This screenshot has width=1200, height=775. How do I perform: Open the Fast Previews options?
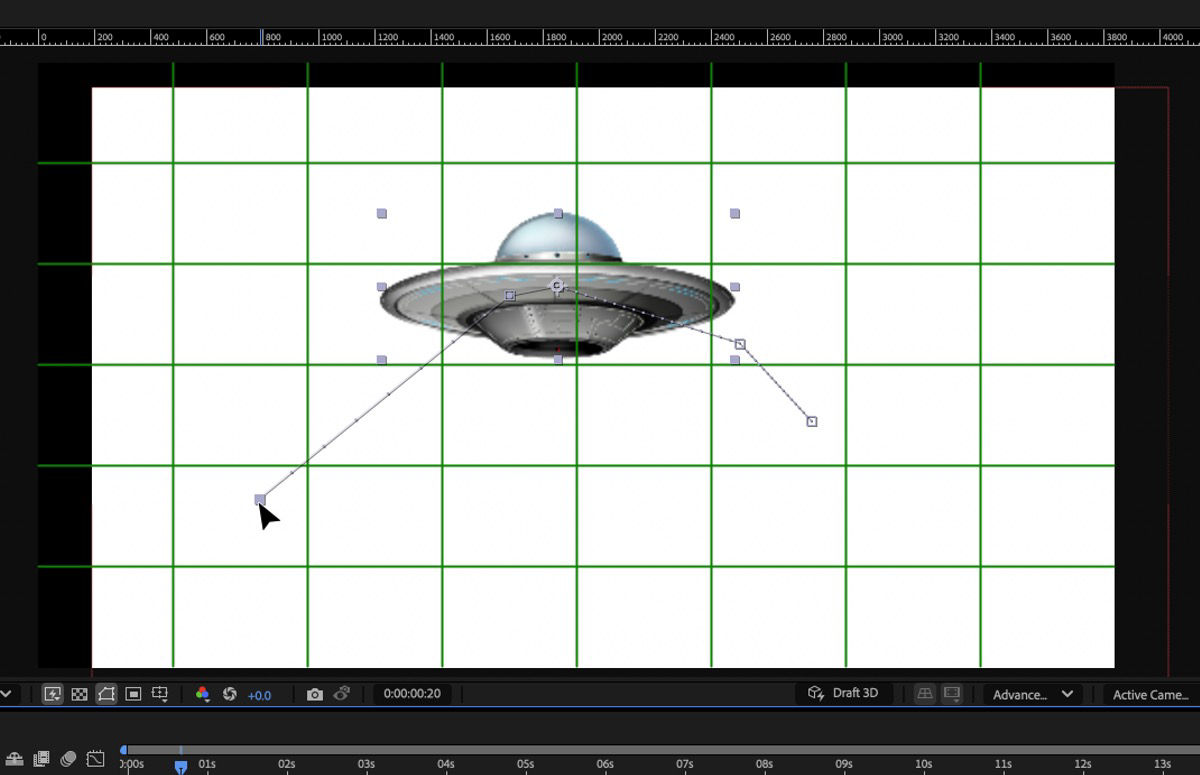click(x=53, y=693)
